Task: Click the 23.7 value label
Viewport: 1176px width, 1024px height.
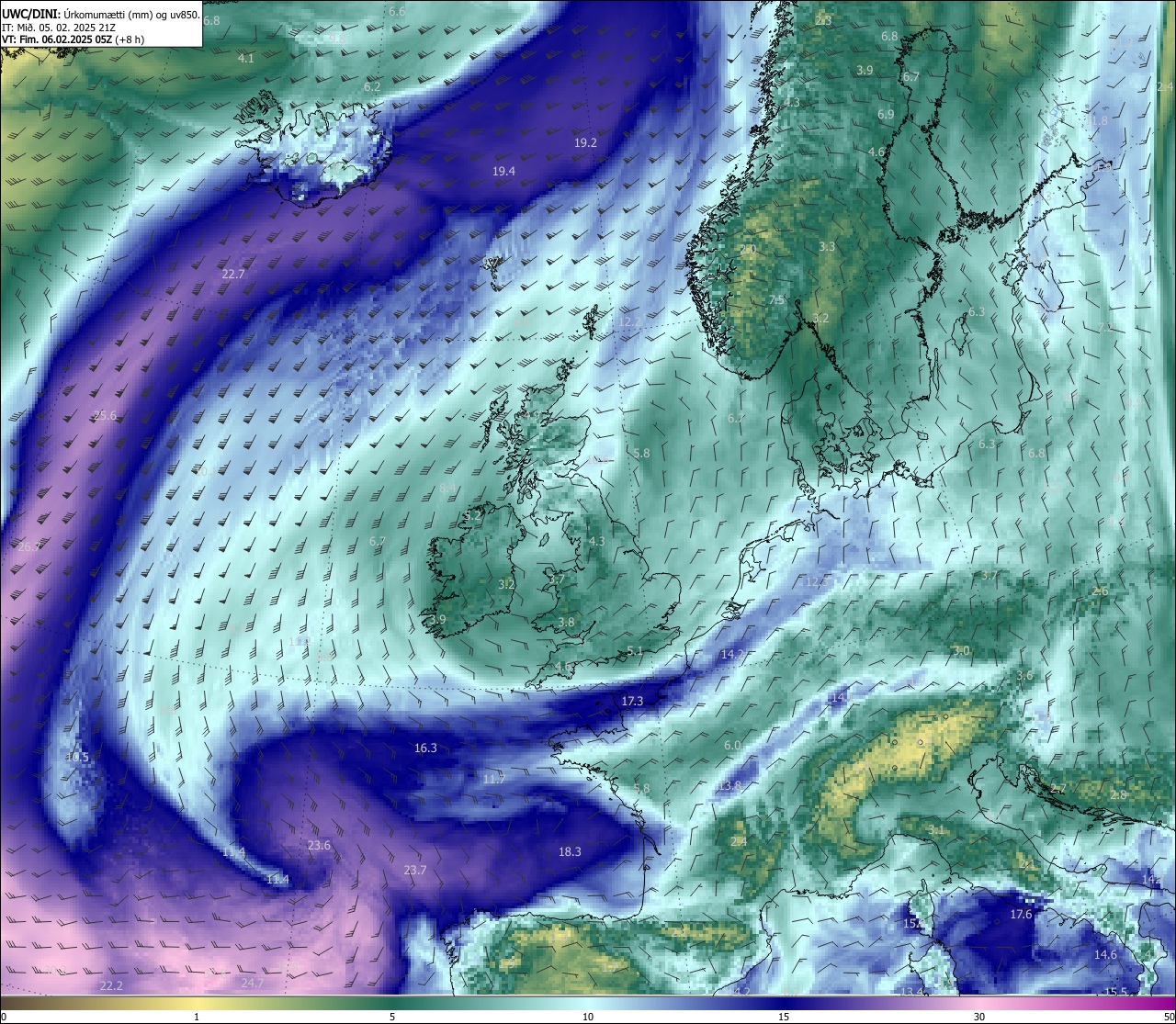Action: 415,870
